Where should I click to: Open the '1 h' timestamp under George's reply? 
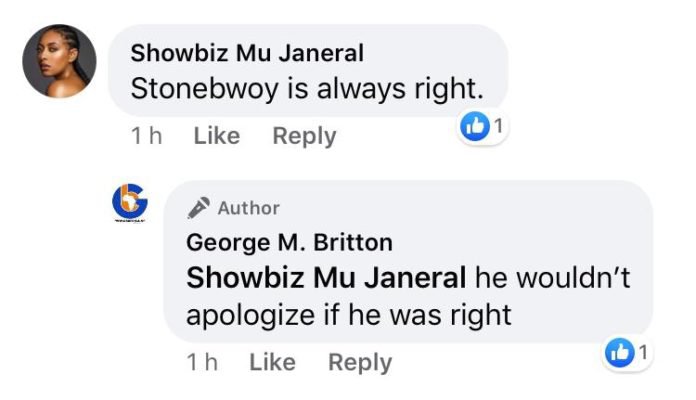point(202,362)
